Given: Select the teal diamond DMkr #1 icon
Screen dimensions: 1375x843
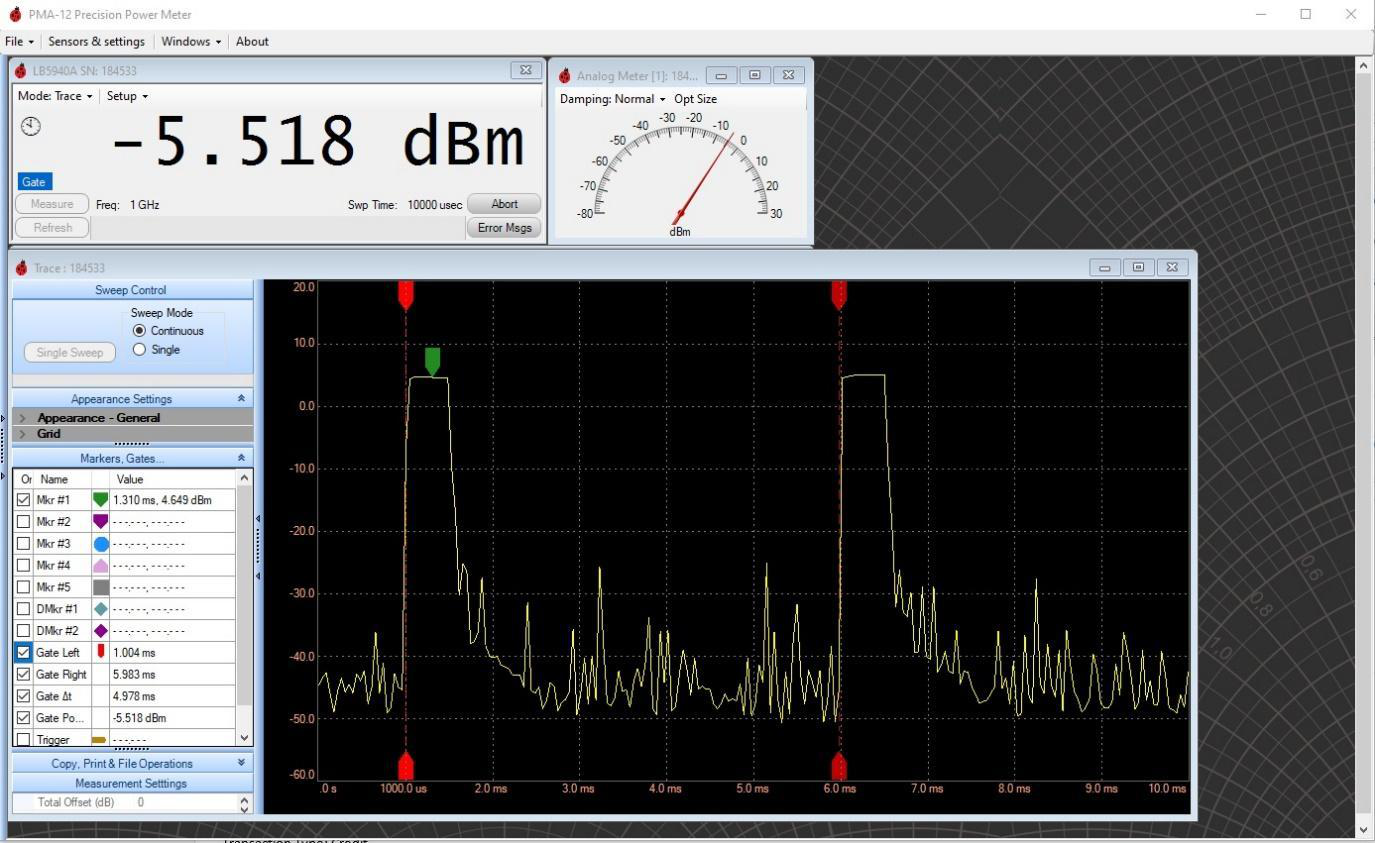Looking at the screenshot, I should coord(100,609).
